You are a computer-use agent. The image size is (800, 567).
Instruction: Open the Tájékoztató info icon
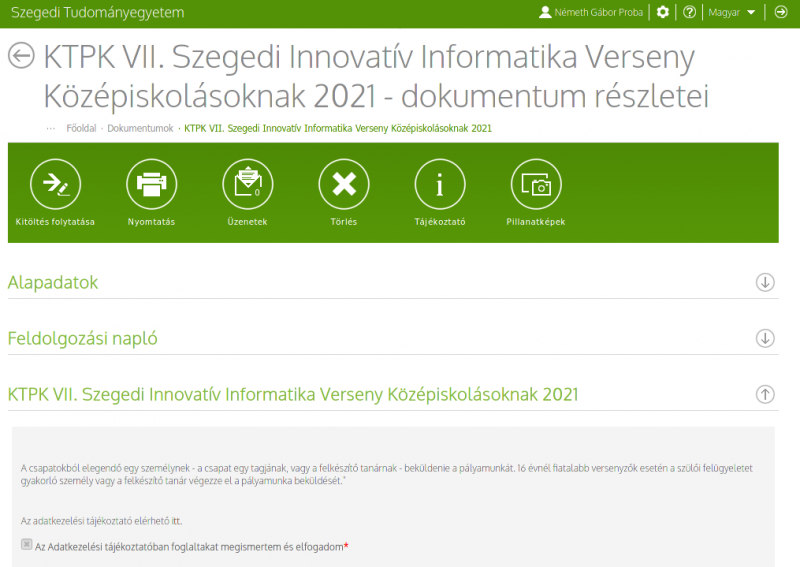click(x=440, y=184)
